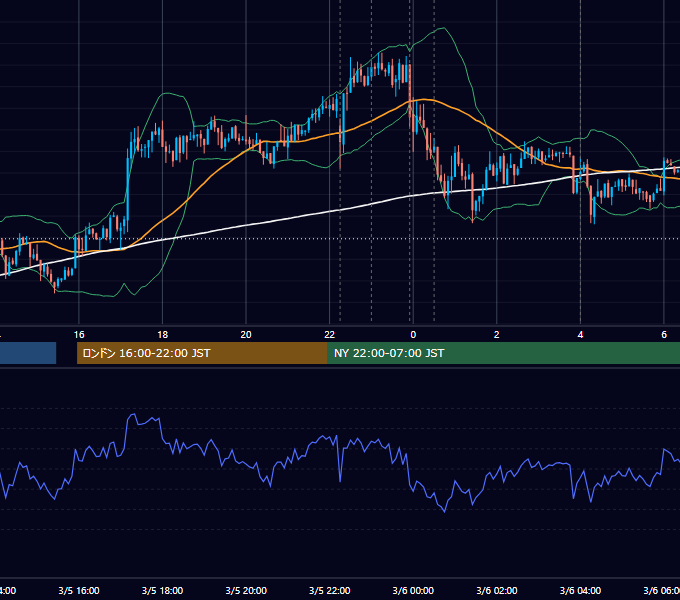
Task: Click the 3/5 20:00 date label
Action: coord(246,591)
